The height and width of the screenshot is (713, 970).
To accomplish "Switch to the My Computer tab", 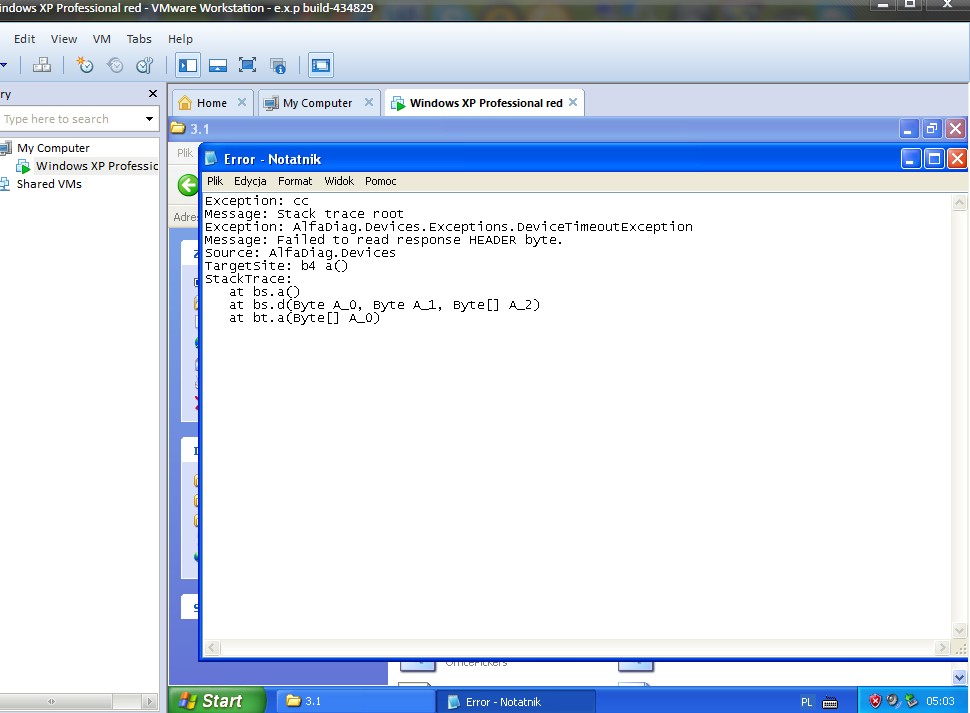I will pos(317,103).
